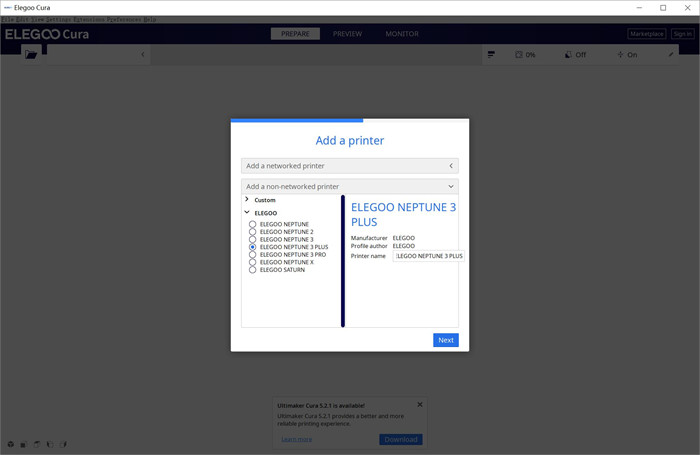Click the printer list vertical scrollbar
Image resolution: width=700 pixels, height=455 pixels.
click(x=343, y=261)
